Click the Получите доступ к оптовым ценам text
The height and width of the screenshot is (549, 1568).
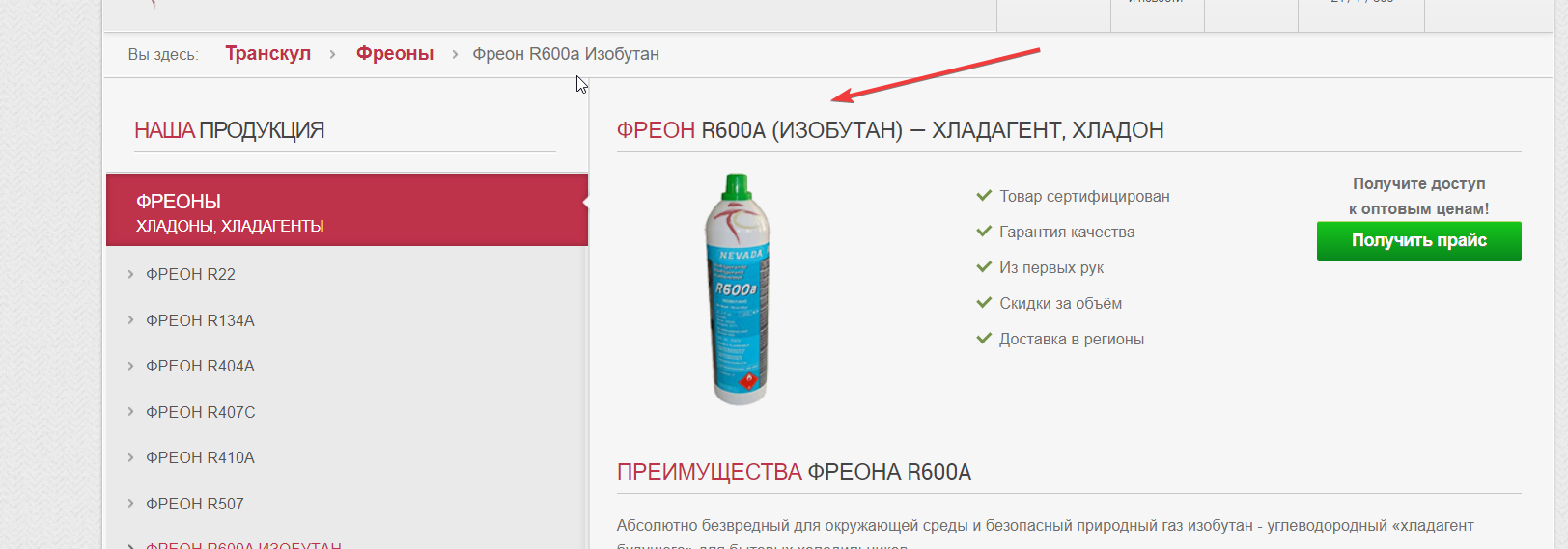(x=1418, y=196)
